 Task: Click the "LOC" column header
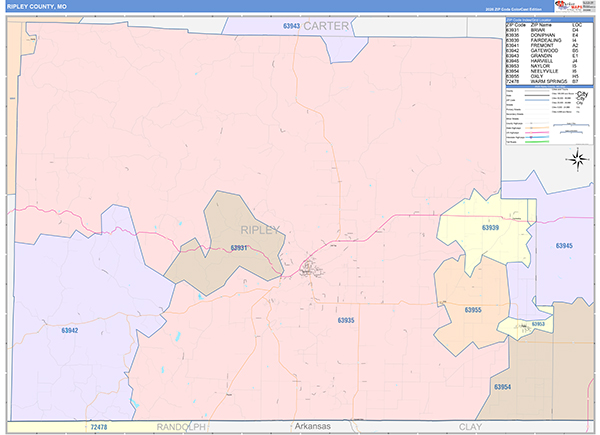coord(577,25)
